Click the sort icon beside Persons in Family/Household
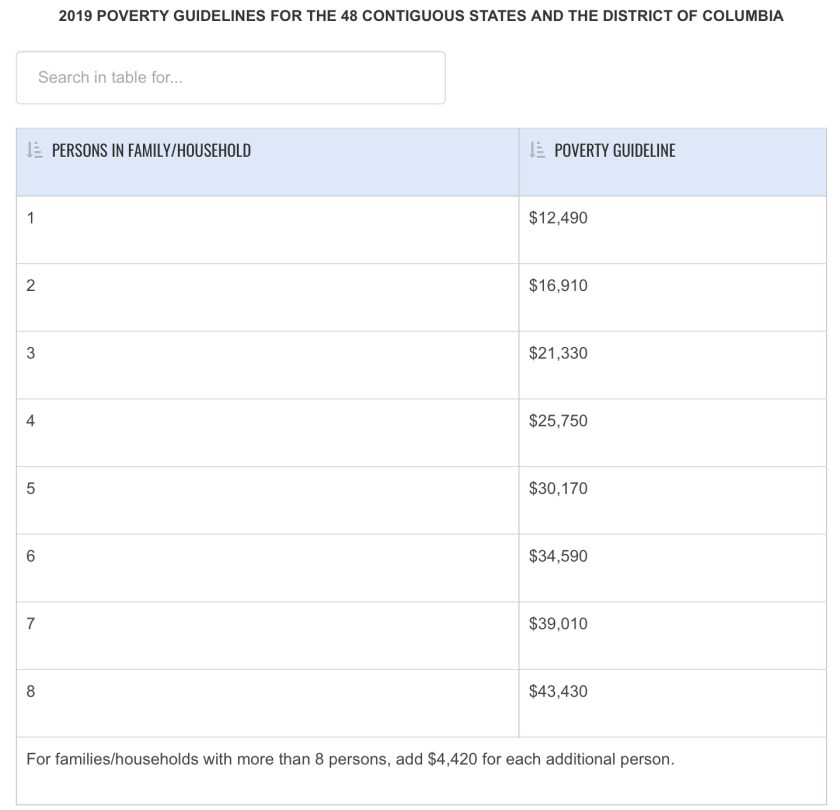Image resolution: width=840 pixels, height=810 pixels. point(33,151)
